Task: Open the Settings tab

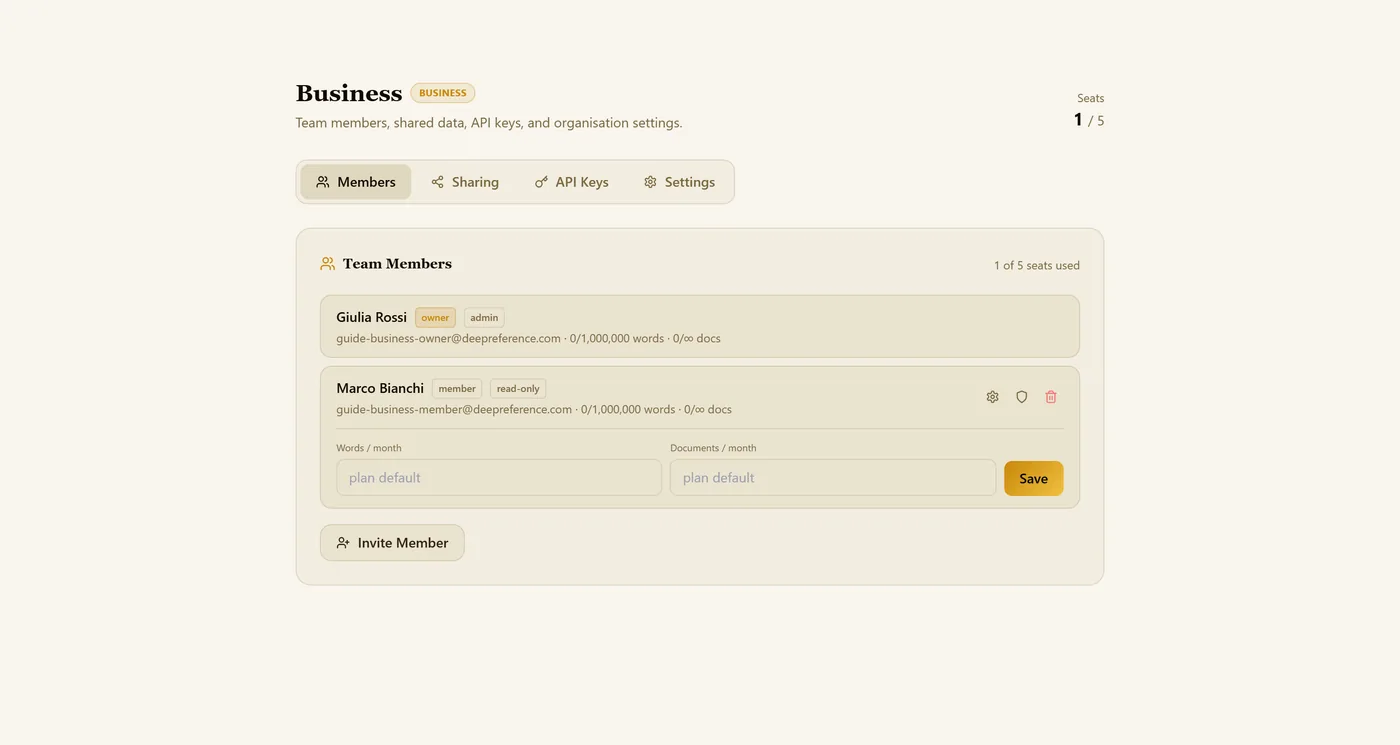Action: [679, 182]
